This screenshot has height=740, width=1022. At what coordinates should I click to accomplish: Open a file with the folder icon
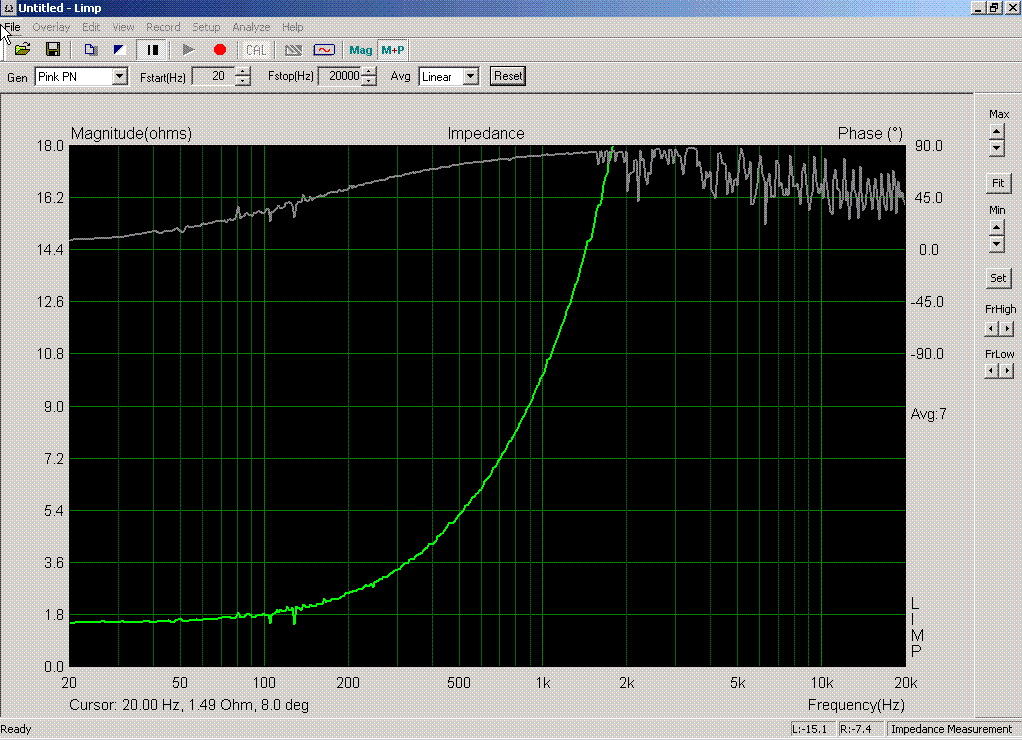tap(22, 50)
